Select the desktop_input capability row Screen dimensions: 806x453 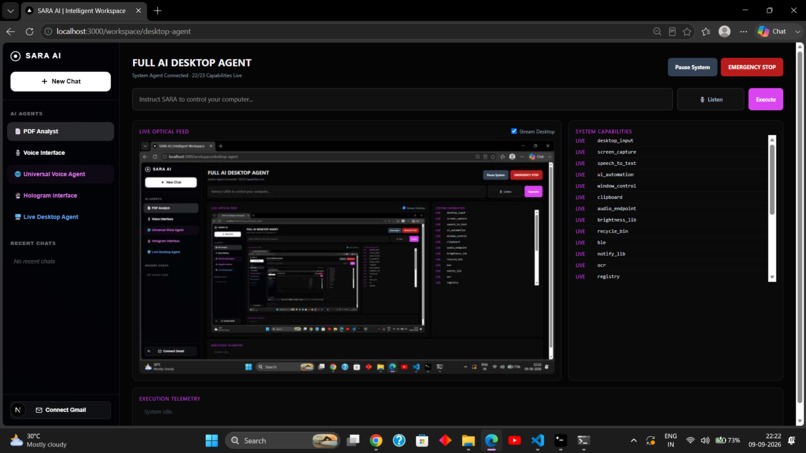click(668, 141)
